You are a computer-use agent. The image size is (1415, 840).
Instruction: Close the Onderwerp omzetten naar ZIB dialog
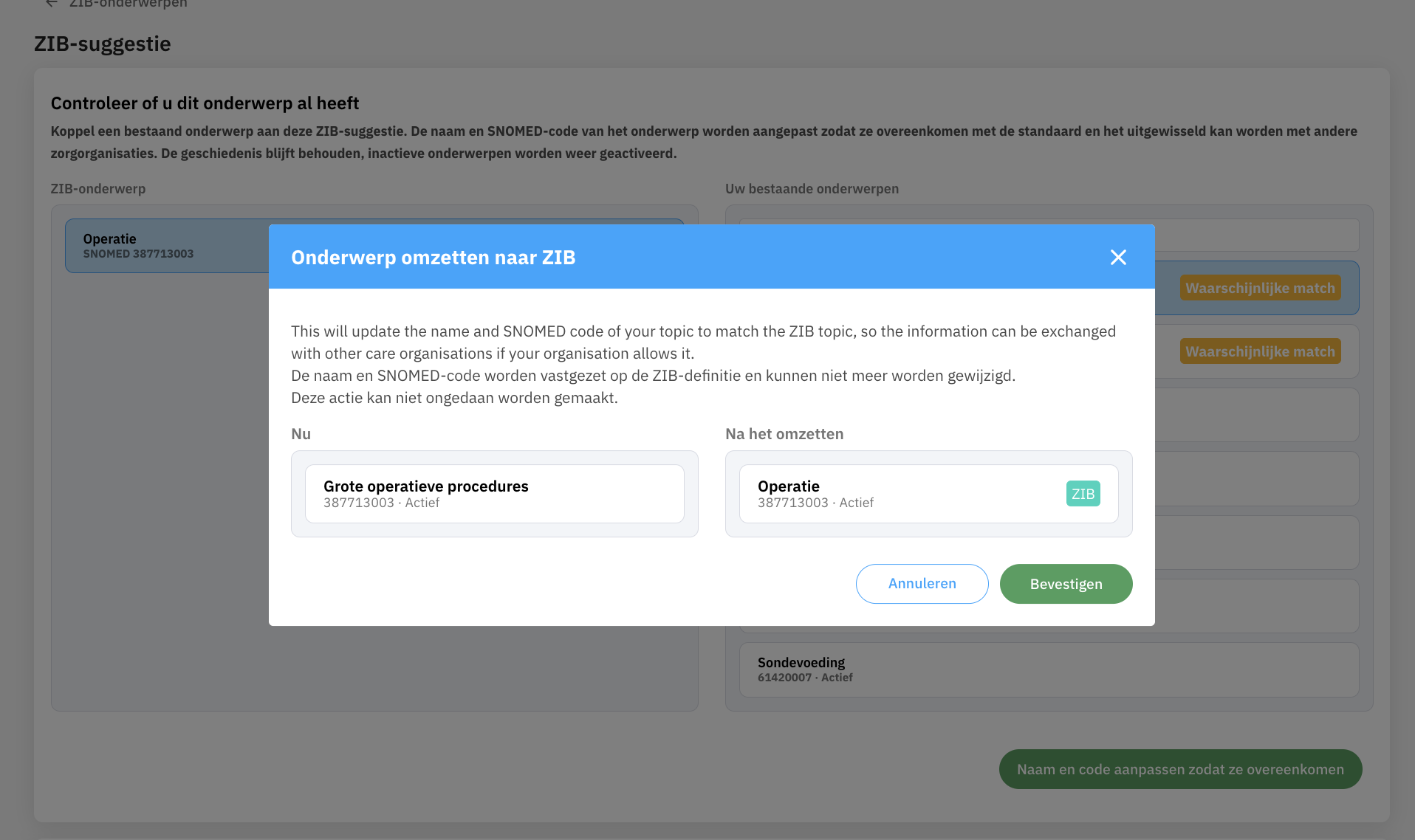pos(1118,257)
